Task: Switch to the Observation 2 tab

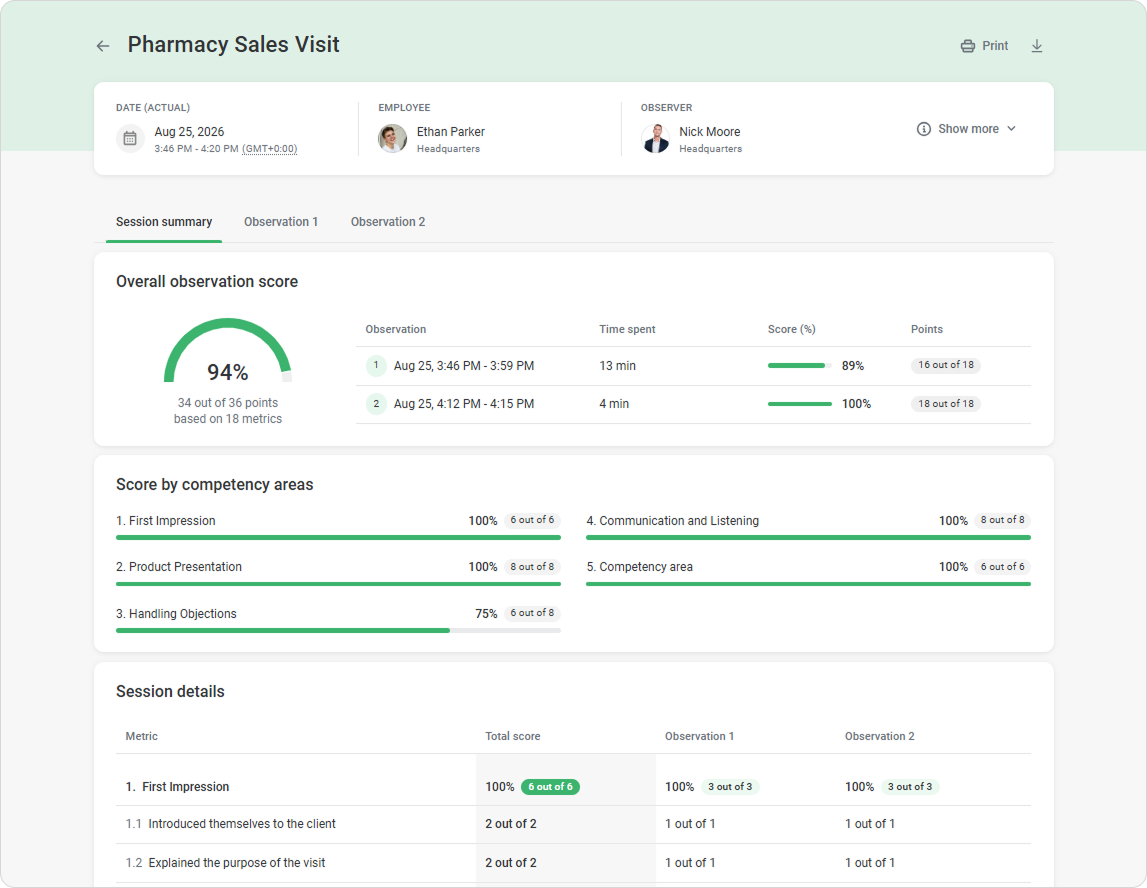Action: pos(388,222)
